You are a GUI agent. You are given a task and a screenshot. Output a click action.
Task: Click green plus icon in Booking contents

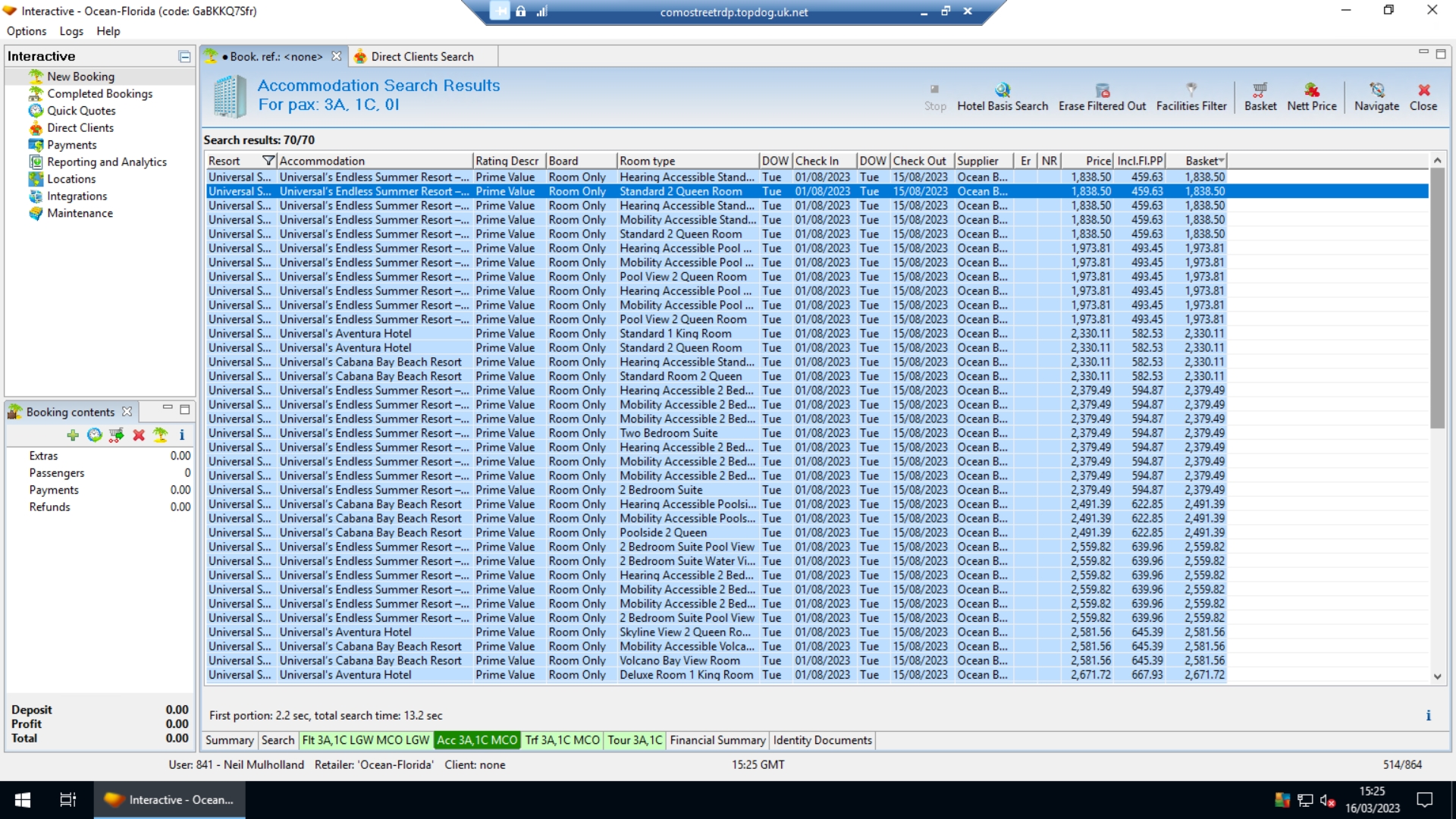73,435
